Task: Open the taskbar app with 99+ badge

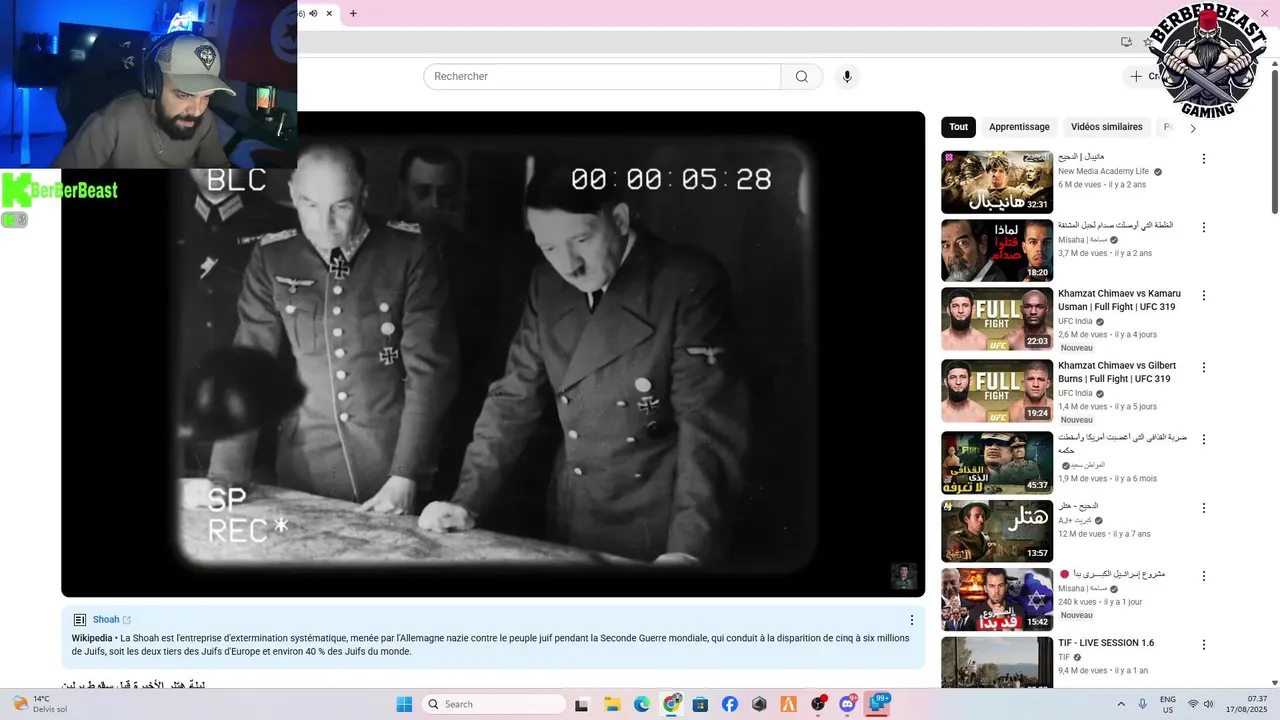Action: tap(878, 704)
